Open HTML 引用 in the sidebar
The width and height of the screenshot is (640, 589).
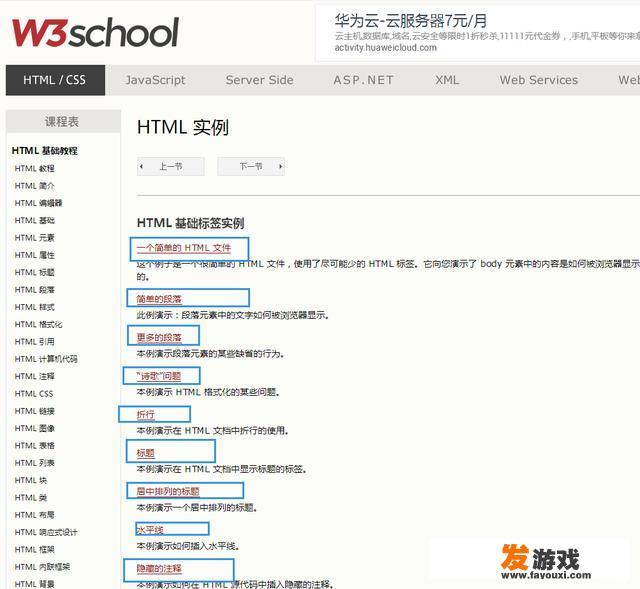pyautogui.click(x=35, y=342)
